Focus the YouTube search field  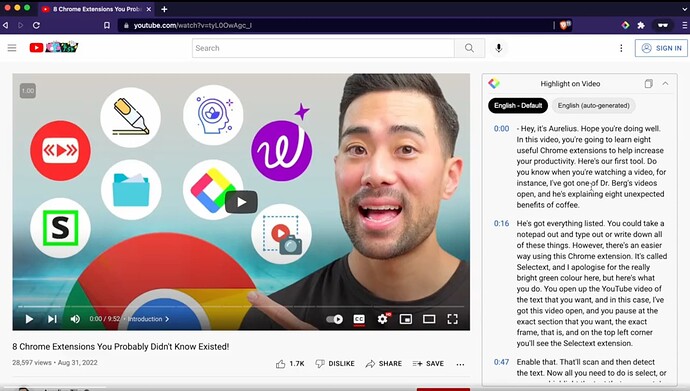click(323, 48)
